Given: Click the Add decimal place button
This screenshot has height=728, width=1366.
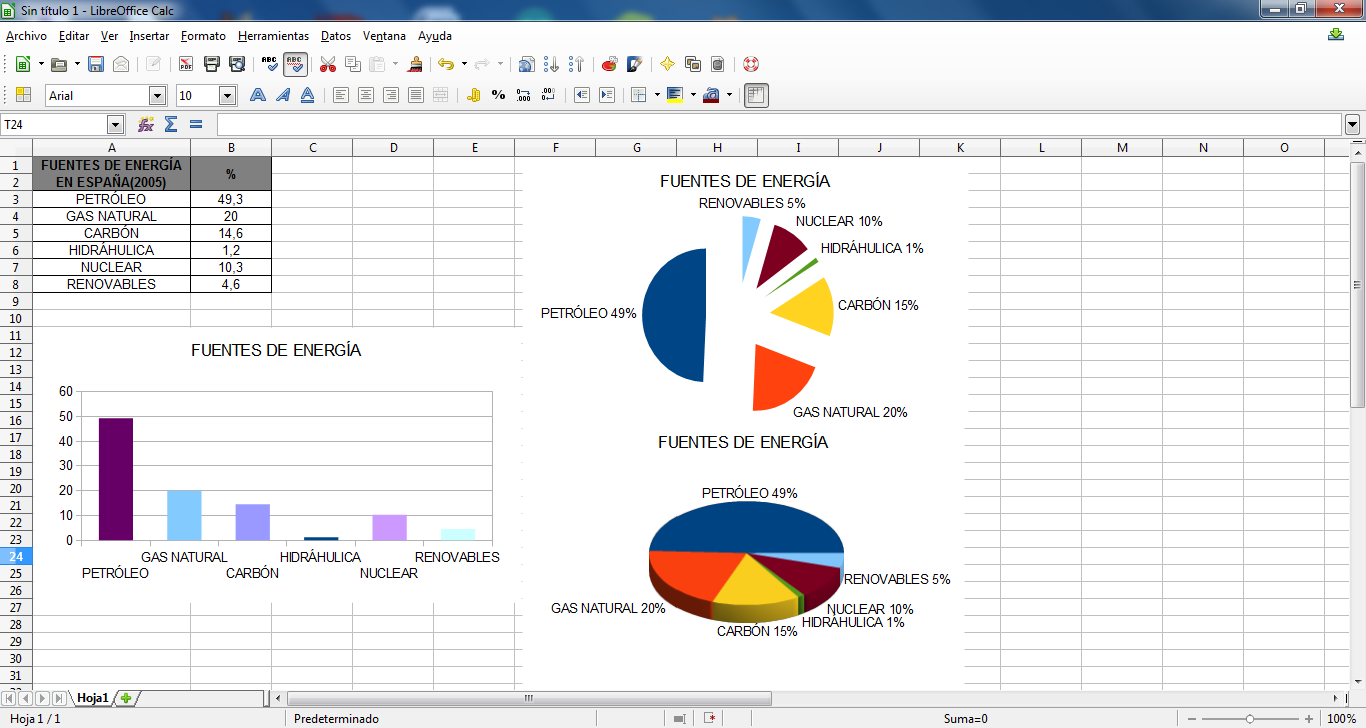Looking at the screenshot, I should 523,95.
